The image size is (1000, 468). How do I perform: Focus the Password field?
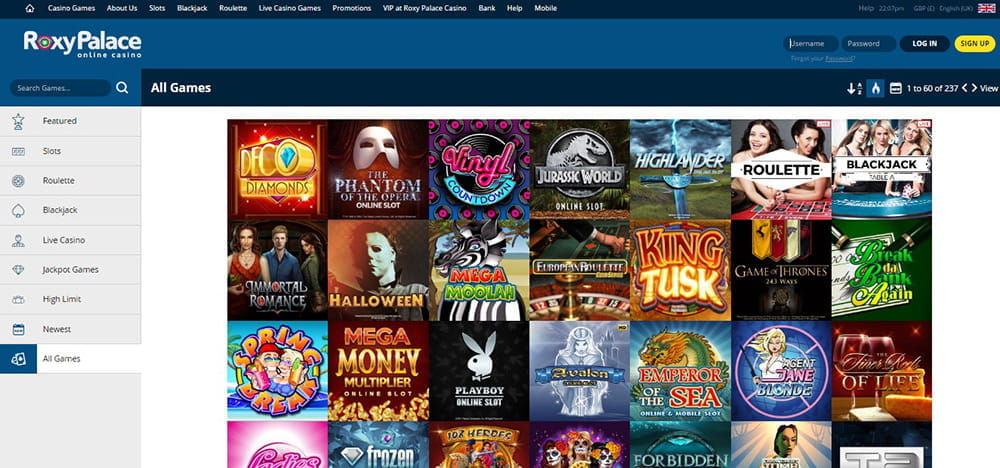click(869, 43)
